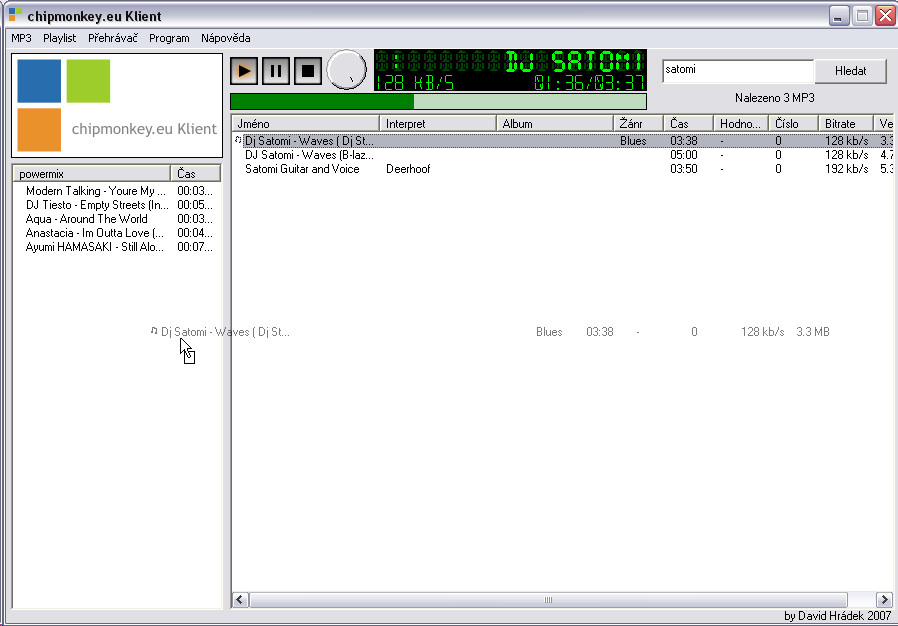Select Aqua - Around The World playlist entry

(x=117, y=219)
